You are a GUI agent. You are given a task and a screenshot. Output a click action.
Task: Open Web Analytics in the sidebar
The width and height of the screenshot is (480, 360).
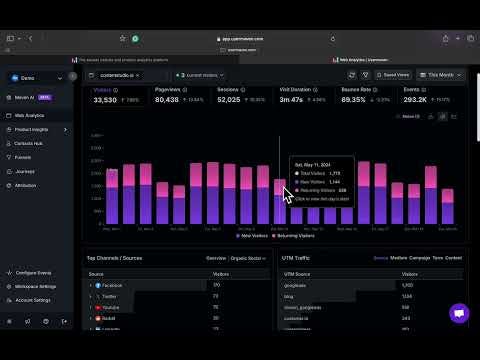[29, 115]
